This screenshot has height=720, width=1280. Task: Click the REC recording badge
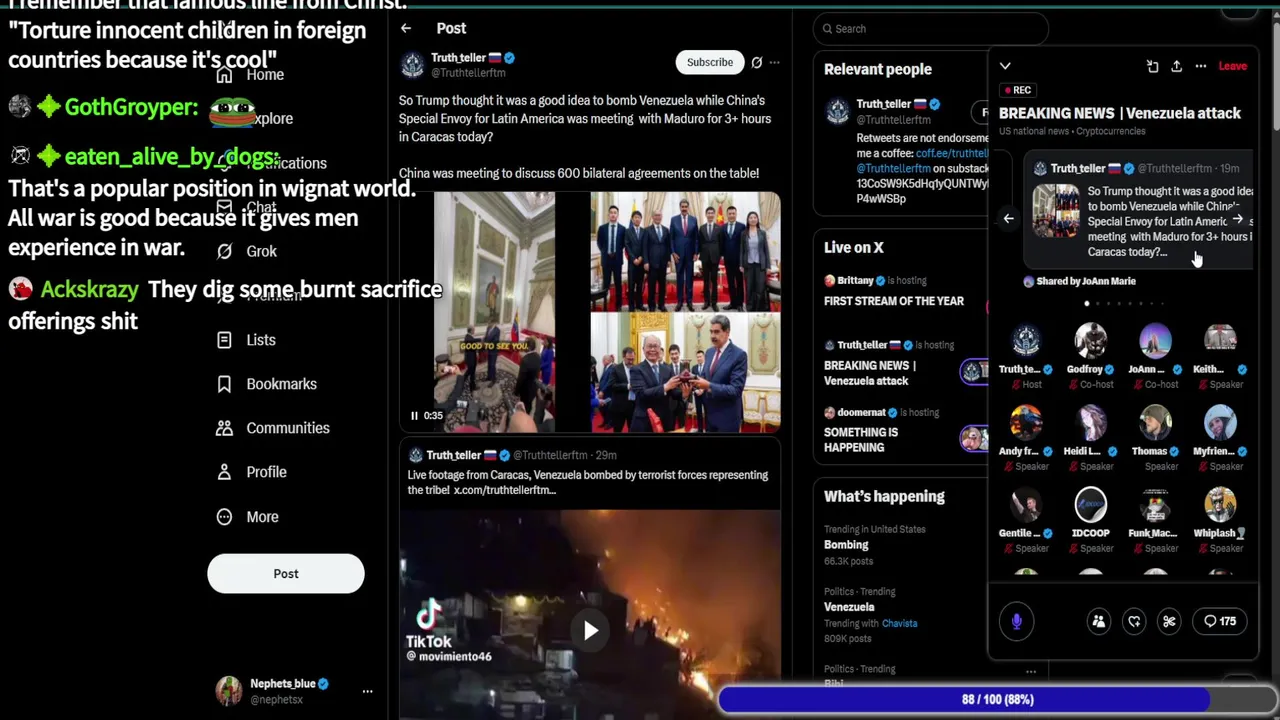1016,90
